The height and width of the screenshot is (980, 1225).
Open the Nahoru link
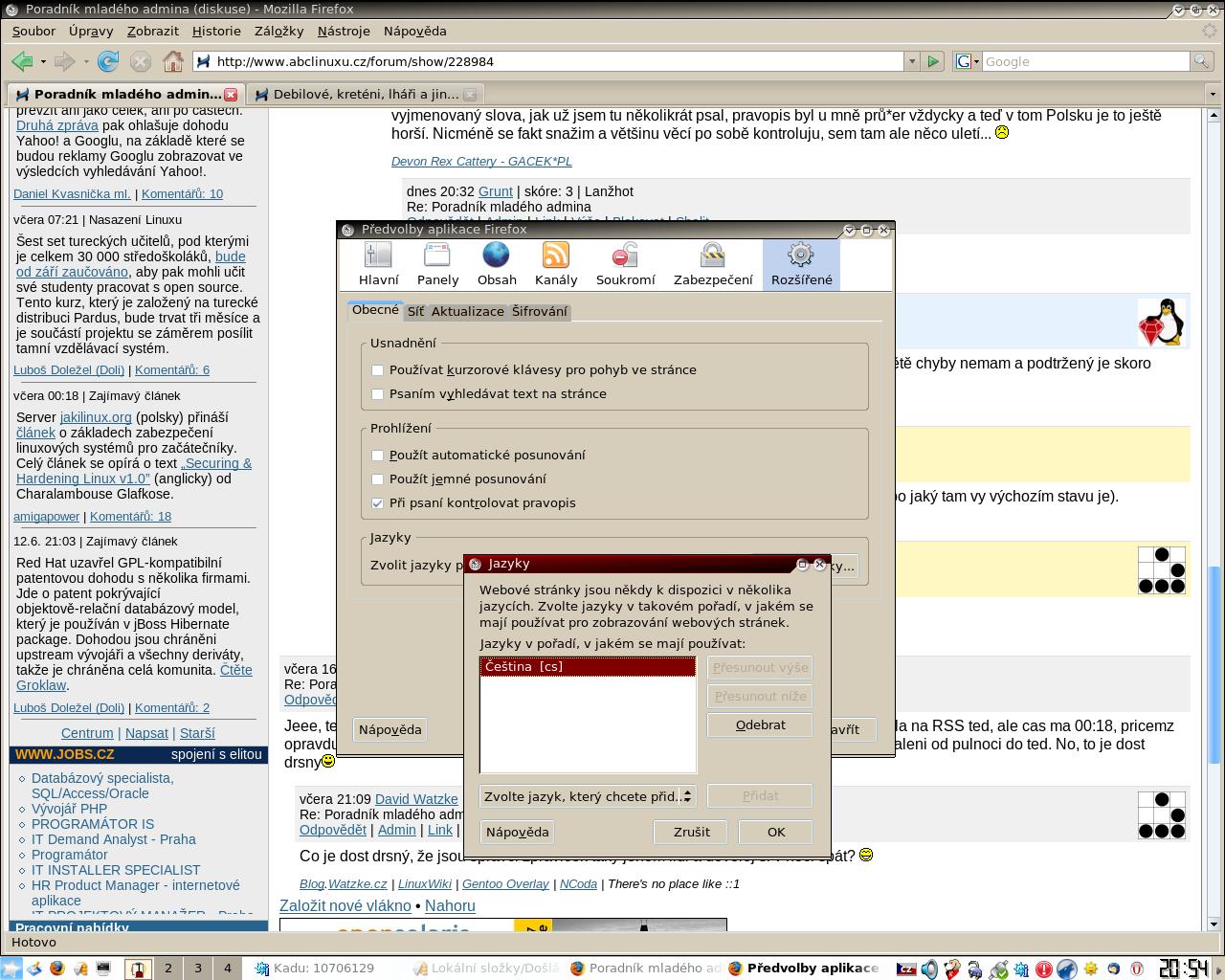coord(450,905)
